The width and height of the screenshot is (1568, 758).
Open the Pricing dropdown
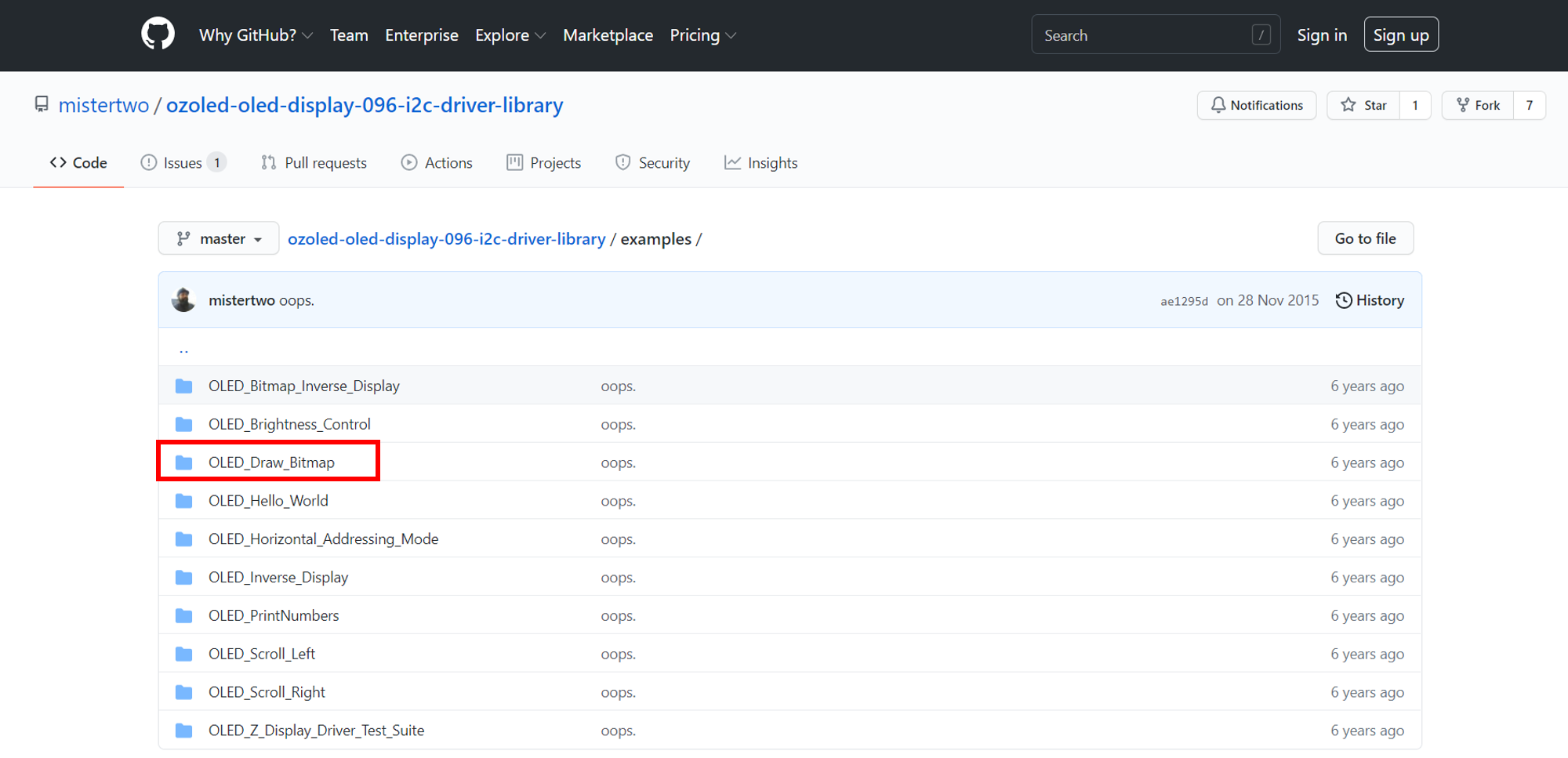coord(702,35)
